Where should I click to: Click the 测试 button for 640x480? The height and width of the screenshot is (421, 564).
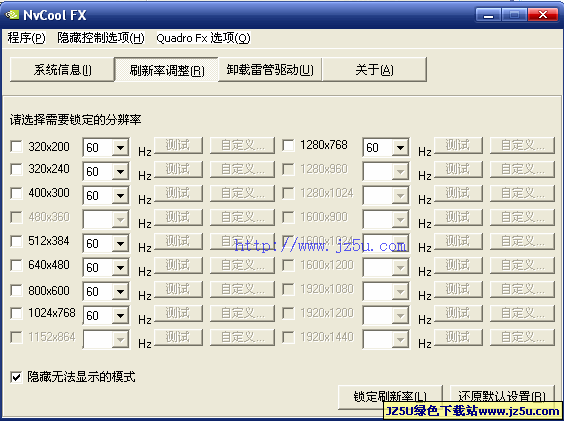pyautogui.click(x=178, y=265)
